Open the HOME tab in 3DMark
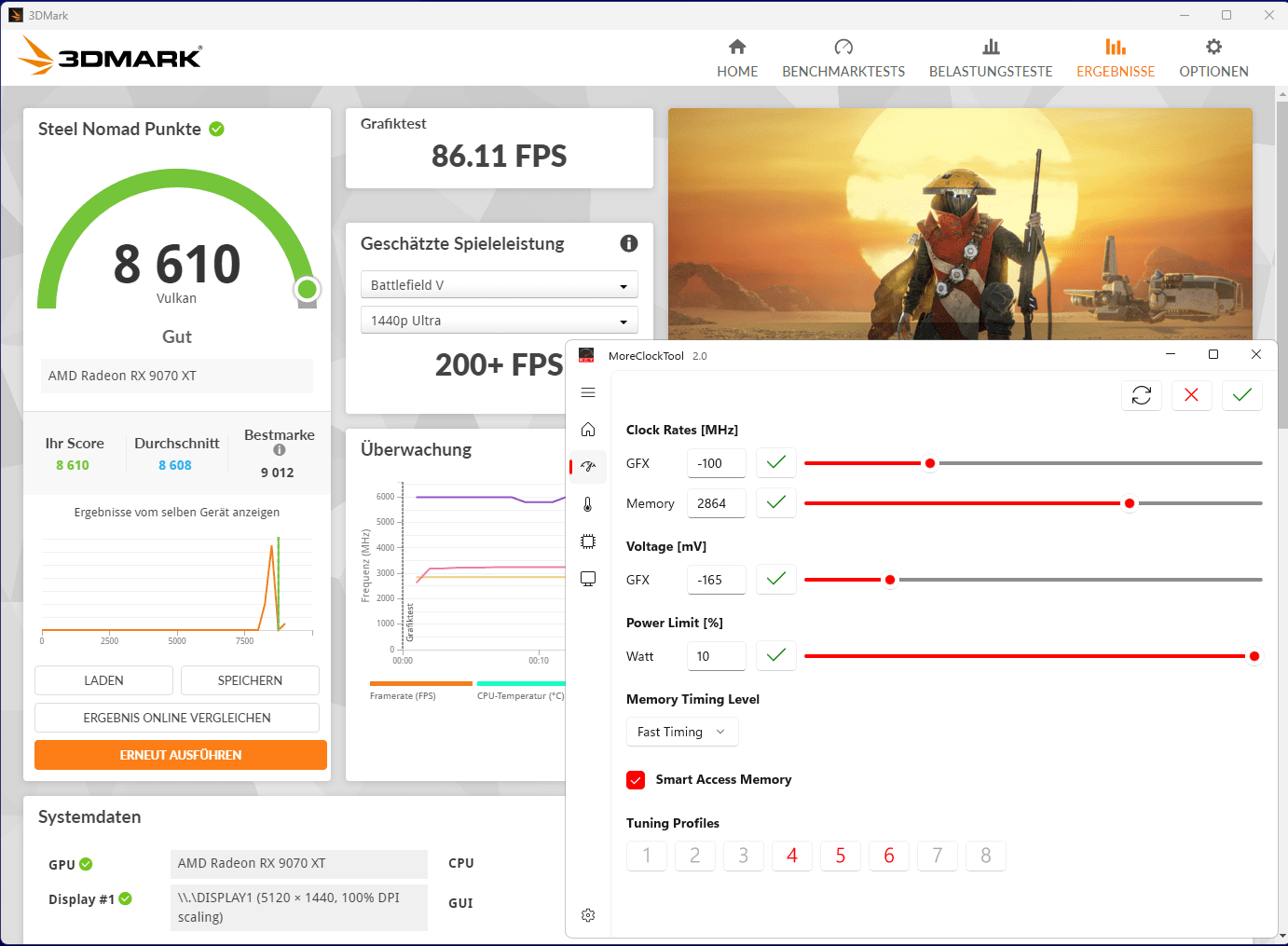The image size is (1288, 946). coord(737,59)
